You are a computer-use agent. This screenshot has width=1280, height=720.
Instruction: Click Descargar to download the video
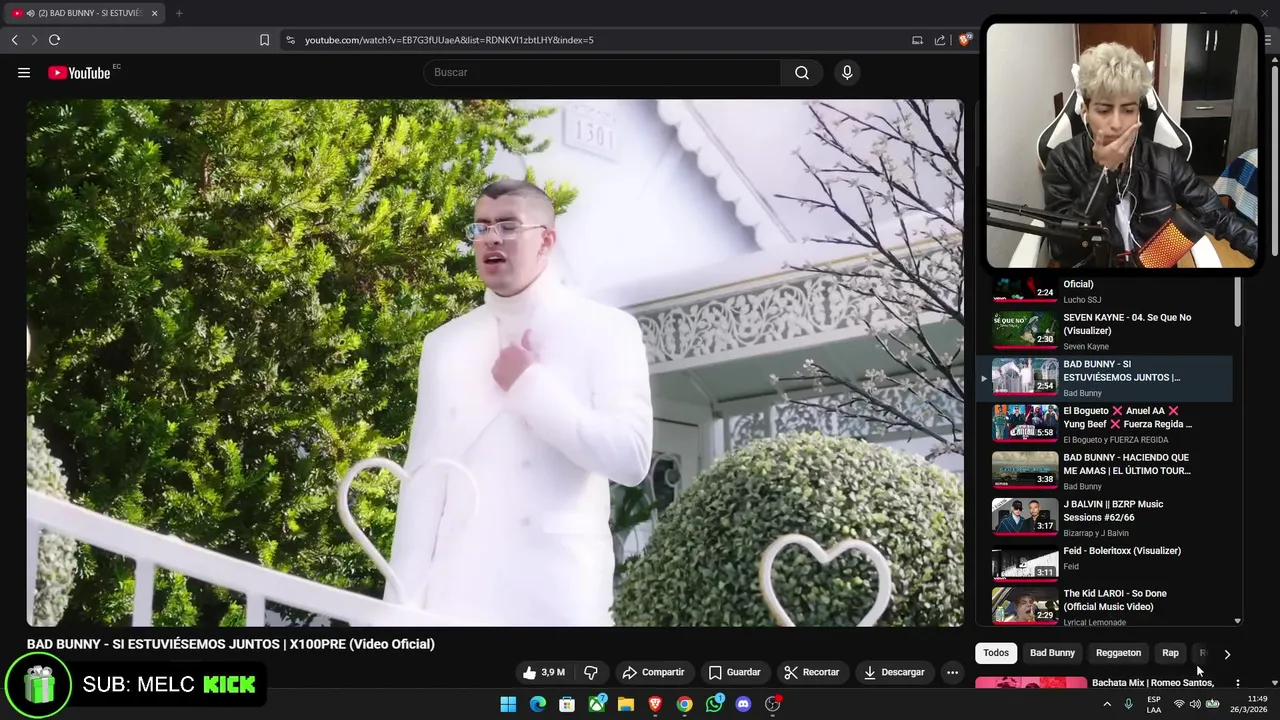pos(894,672)
